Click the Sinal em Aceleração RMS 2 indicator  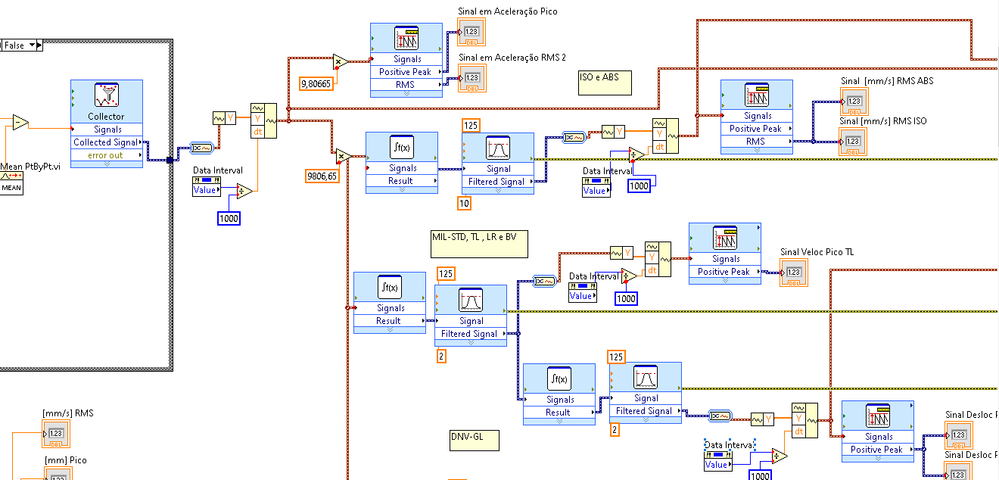[x=471, y=77]
